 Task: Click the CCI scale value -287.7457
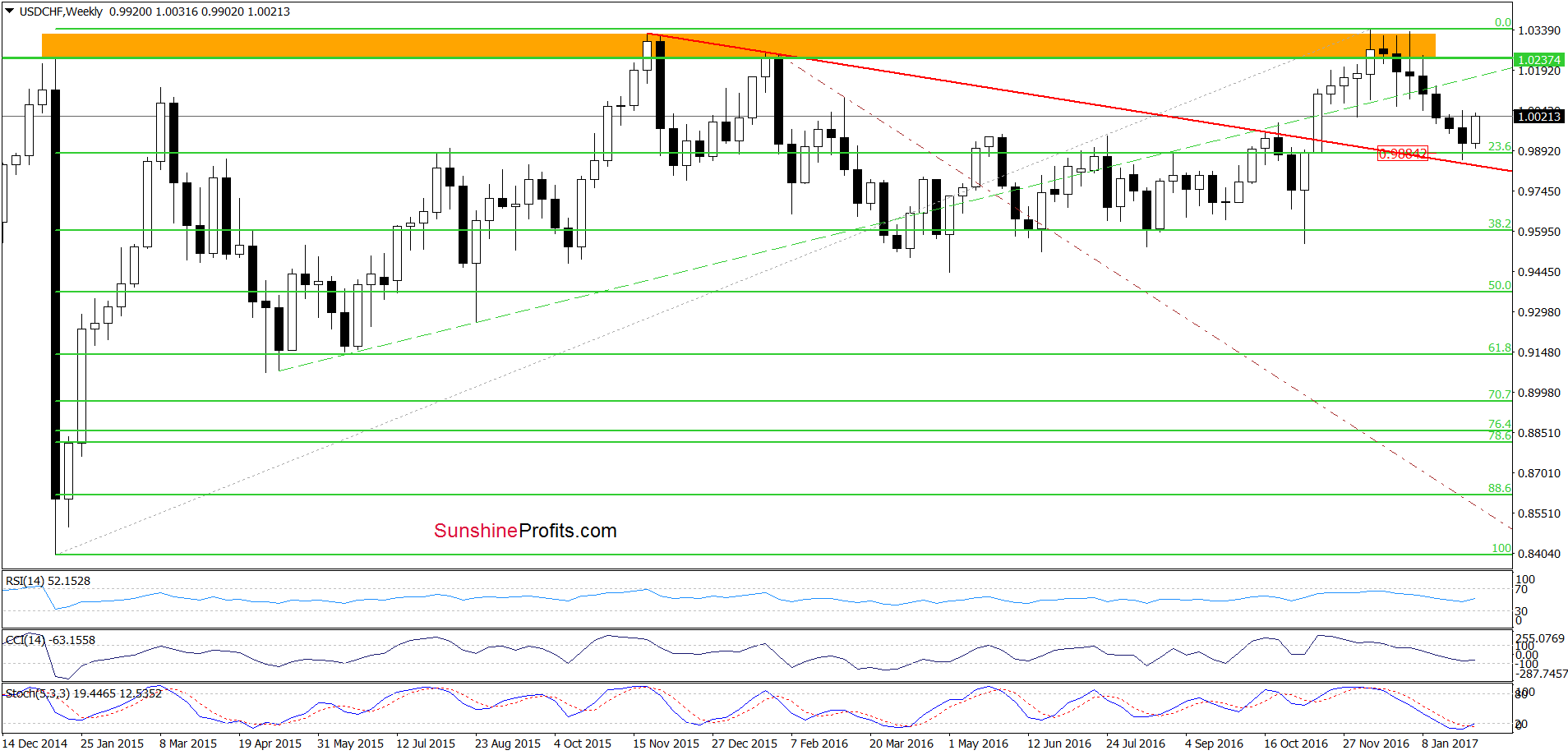click(1542, 674)
